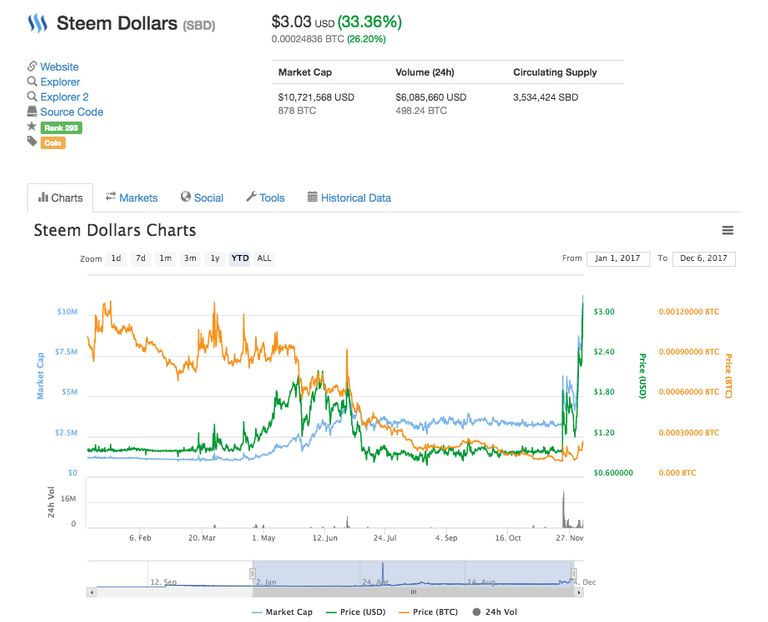The width and height of the screenshot is (768, 622).
Task: Toggle the Price (USD) series legend
Action: point(356,612)
